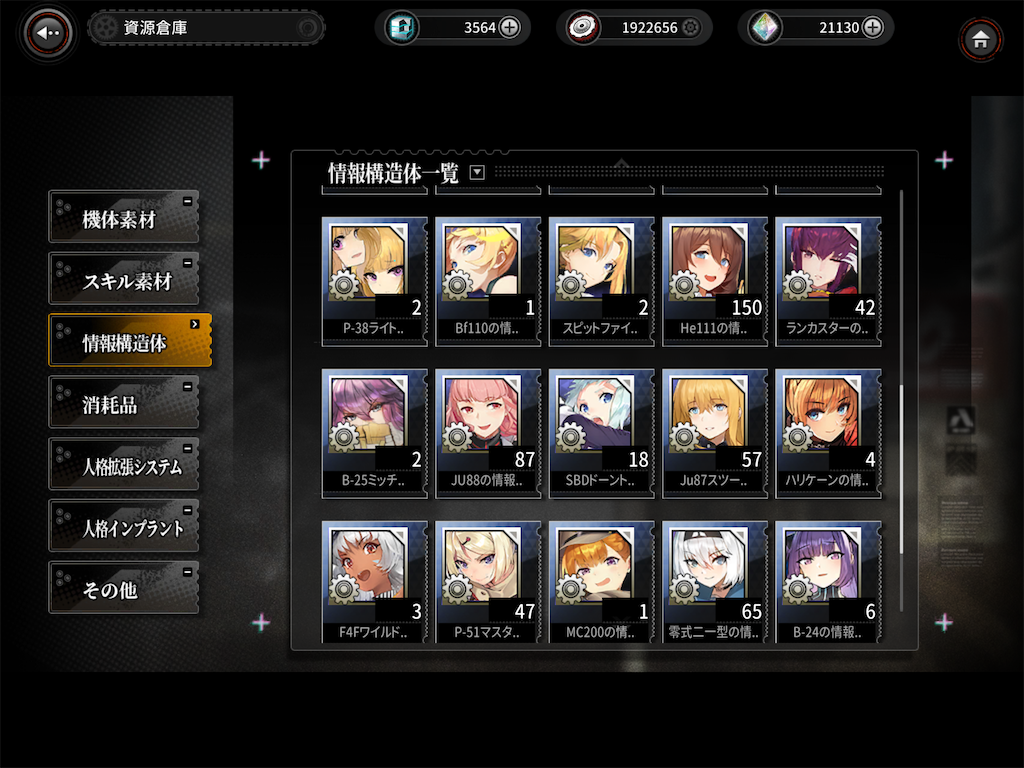
Task: Select the JU88 item with 87 count
Action: pos(488,434)
